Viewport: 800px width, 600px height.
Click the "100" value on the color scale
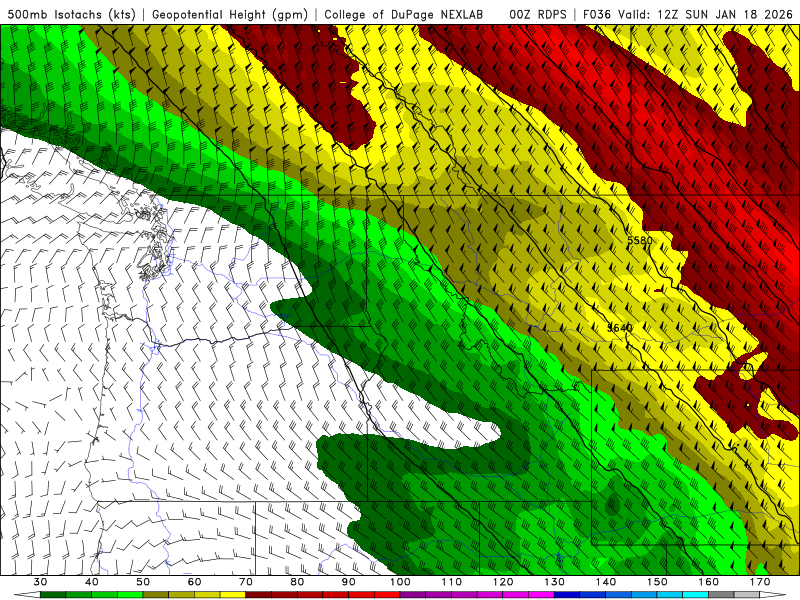400,582
